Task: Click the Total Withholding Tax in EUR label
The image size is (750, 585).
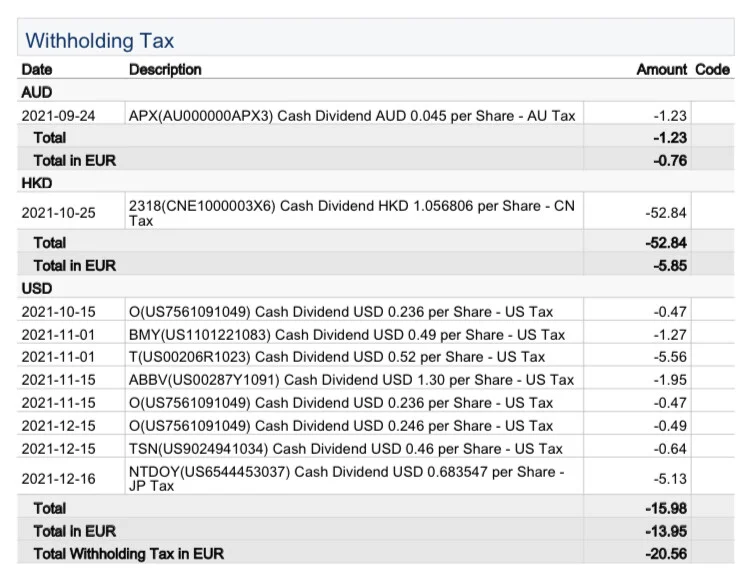Action: tap(129, 554)
